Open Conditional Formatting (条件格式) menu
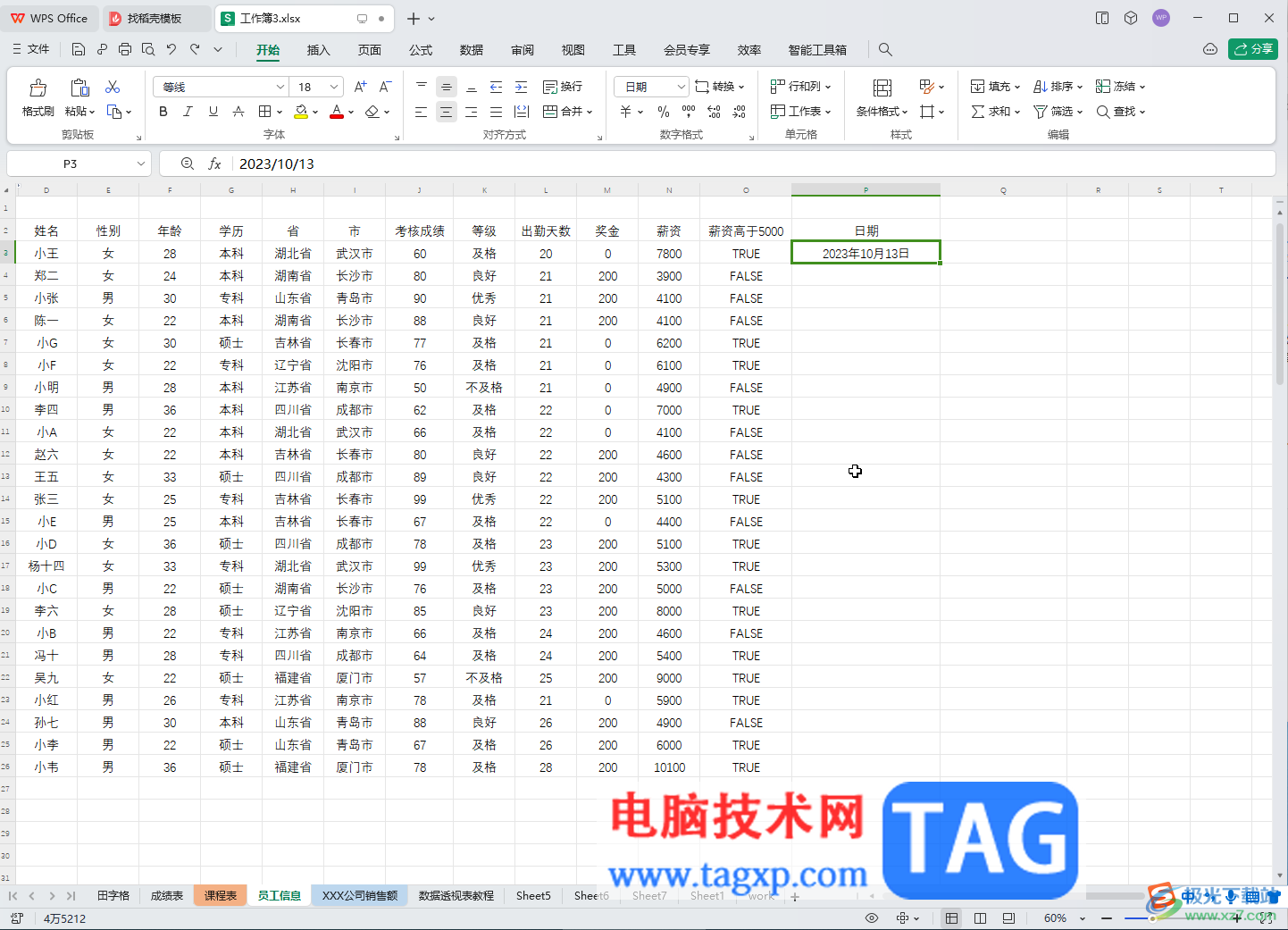Viewport: 1288px width, 930px height. tap(882, 98)
